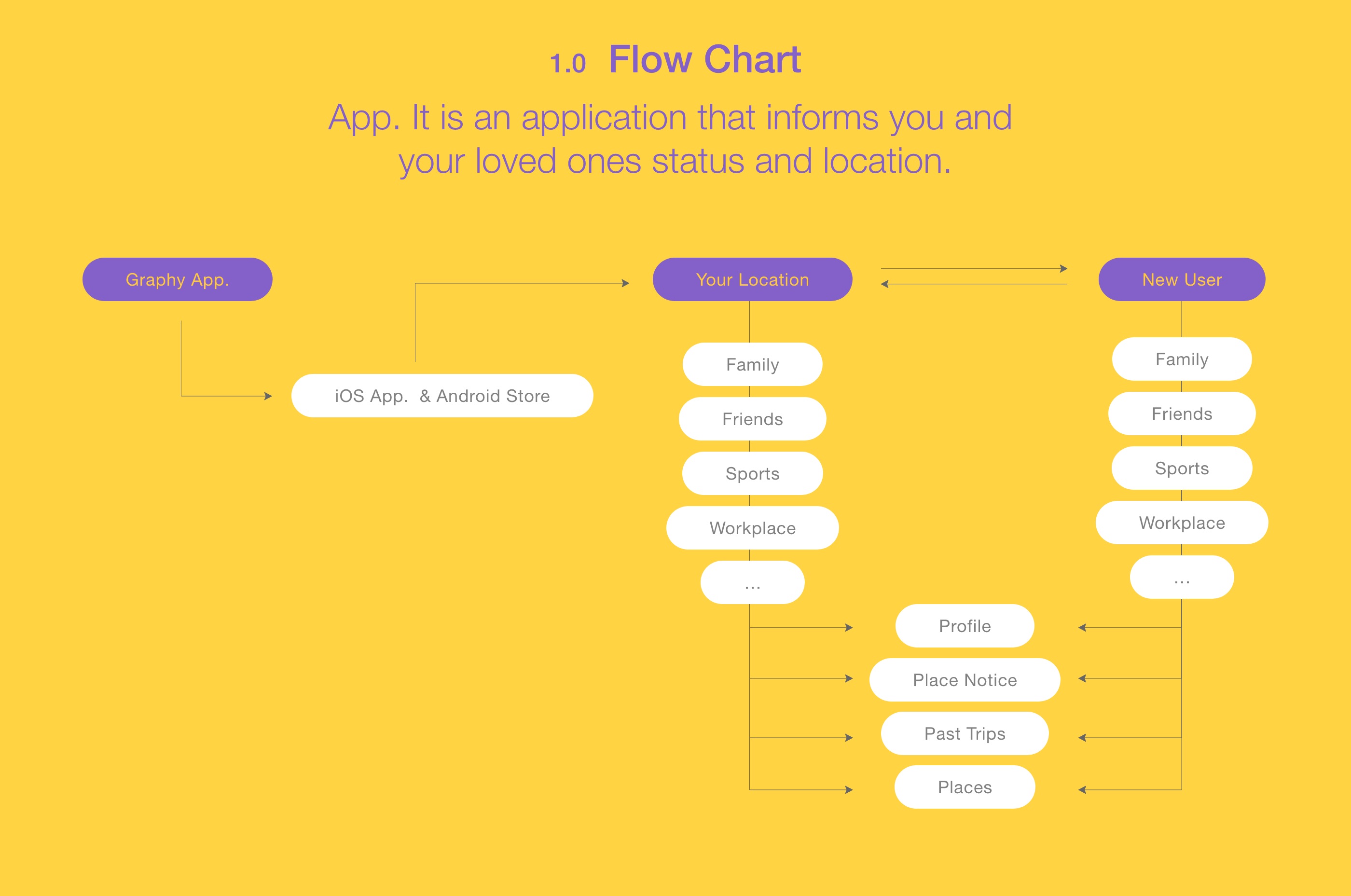Viewport: 1351px width, 896px height.
Task: Open the Past Trips node
Action: tap(964, 733)
